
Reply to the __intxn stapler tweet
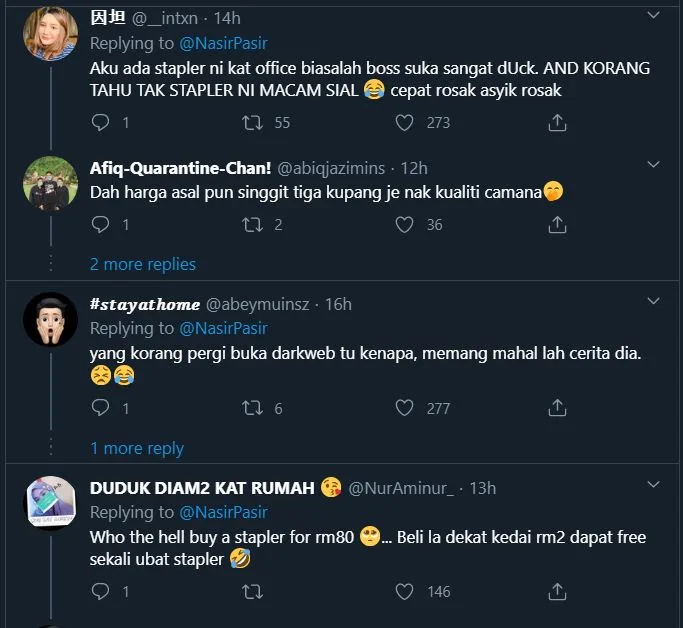click(100, 123)
